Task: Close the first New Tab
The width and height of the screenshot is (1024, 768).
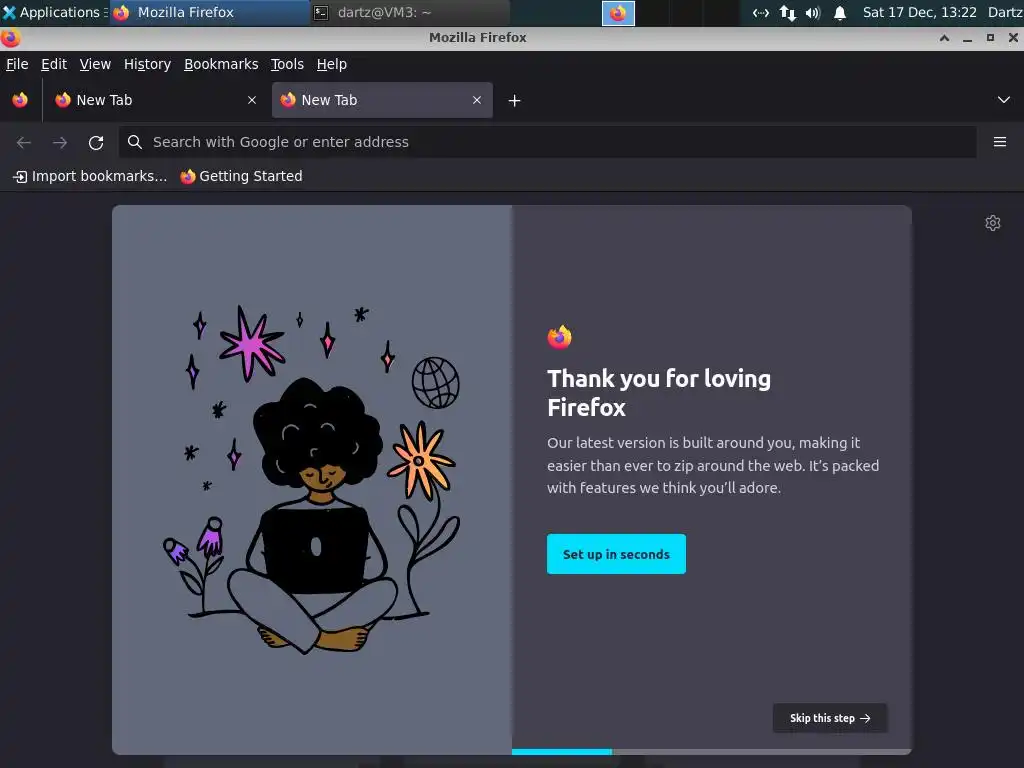Action: 252,100
